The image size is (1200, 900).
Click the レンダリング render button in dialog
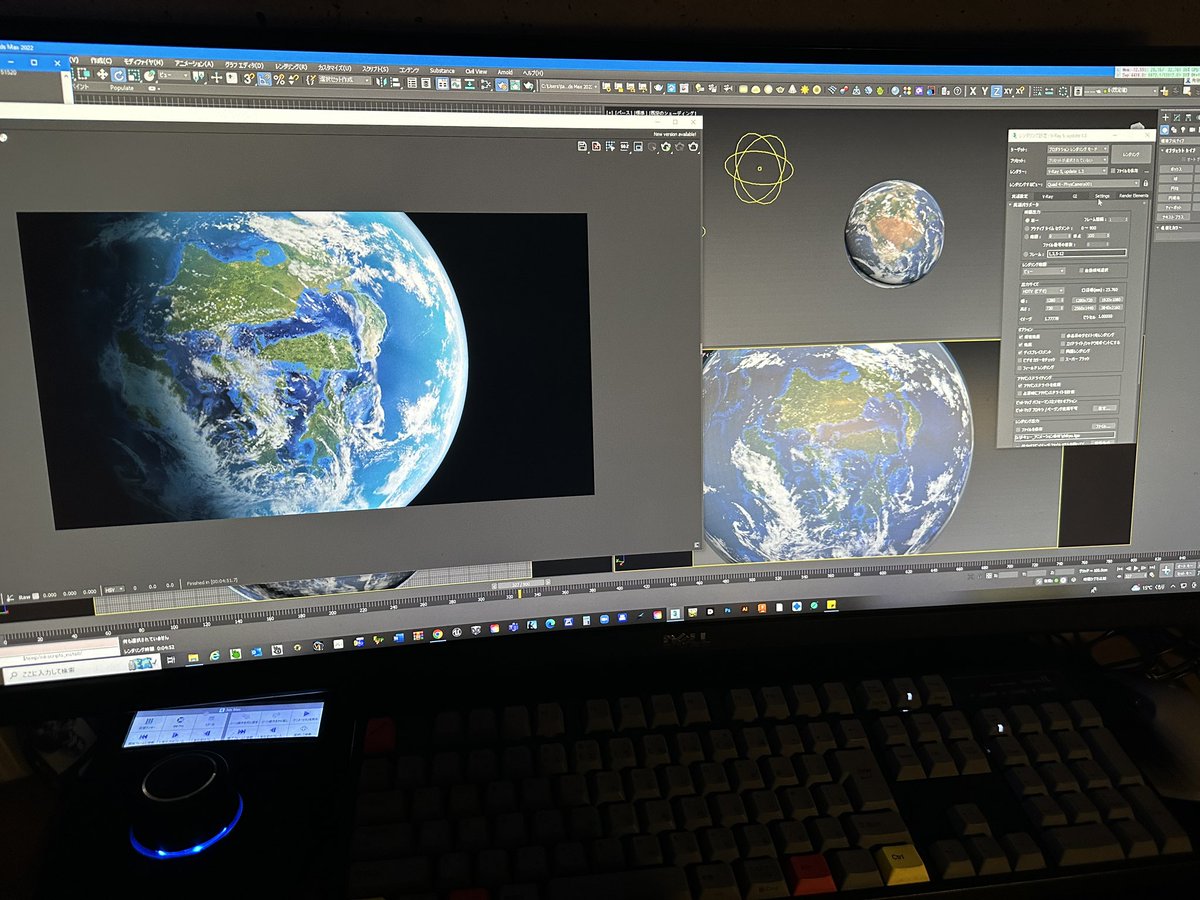1131,154
